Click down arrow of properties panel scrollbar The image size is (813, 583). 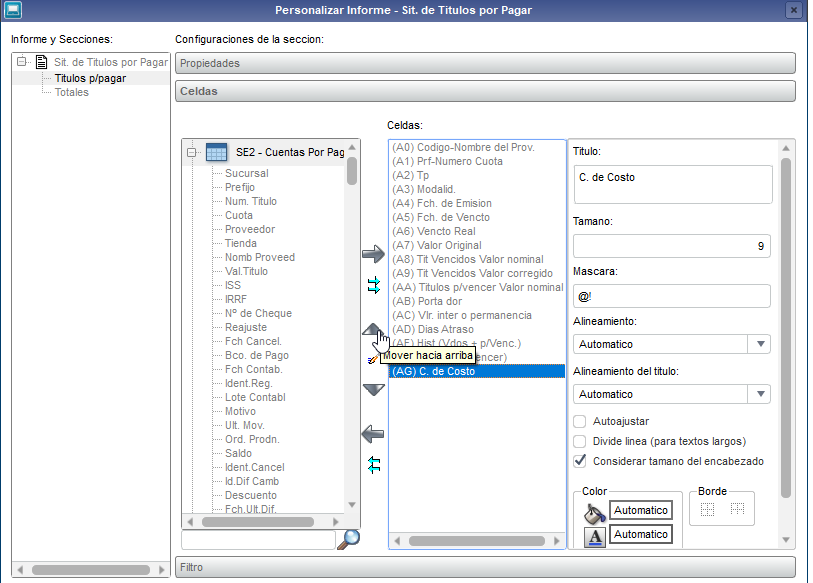point(786,540)
